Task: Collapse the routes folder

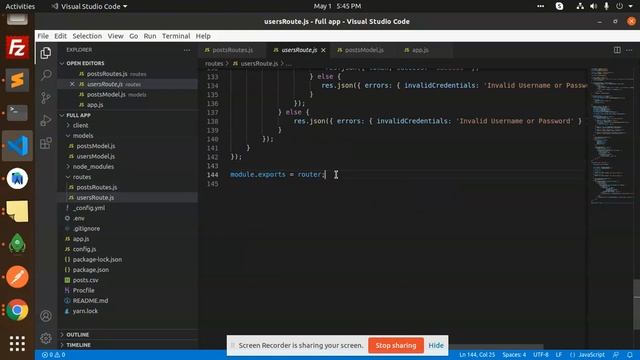Action: pyautogui.click(x=82, y=177)
